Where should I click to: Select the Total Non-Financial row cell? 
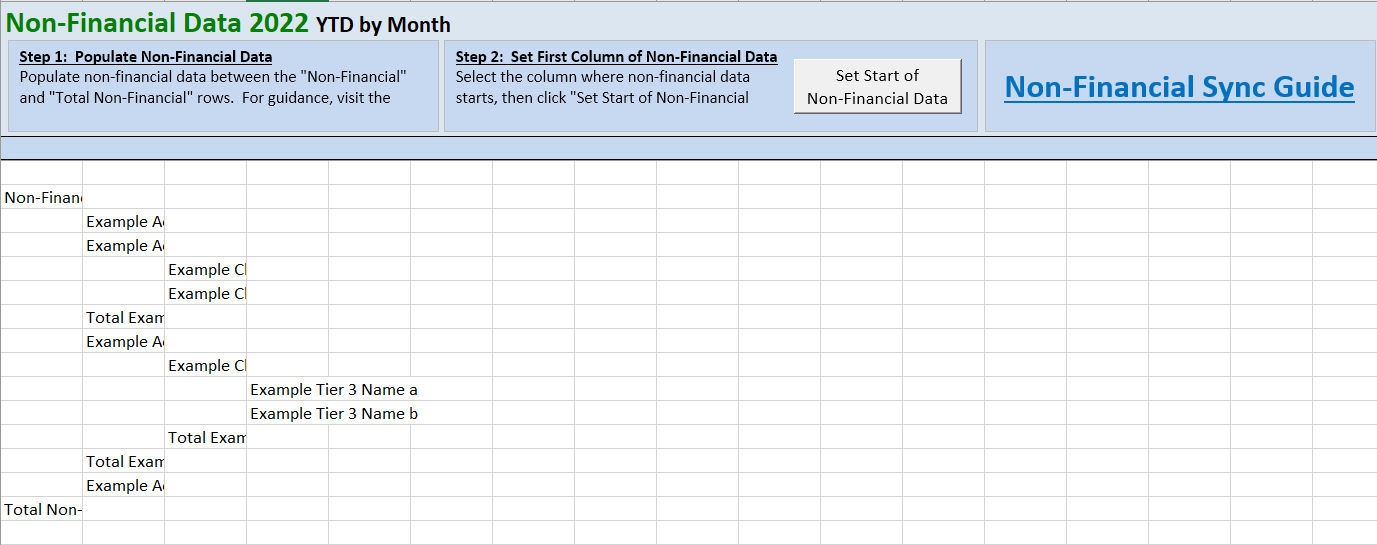(42, 509)
